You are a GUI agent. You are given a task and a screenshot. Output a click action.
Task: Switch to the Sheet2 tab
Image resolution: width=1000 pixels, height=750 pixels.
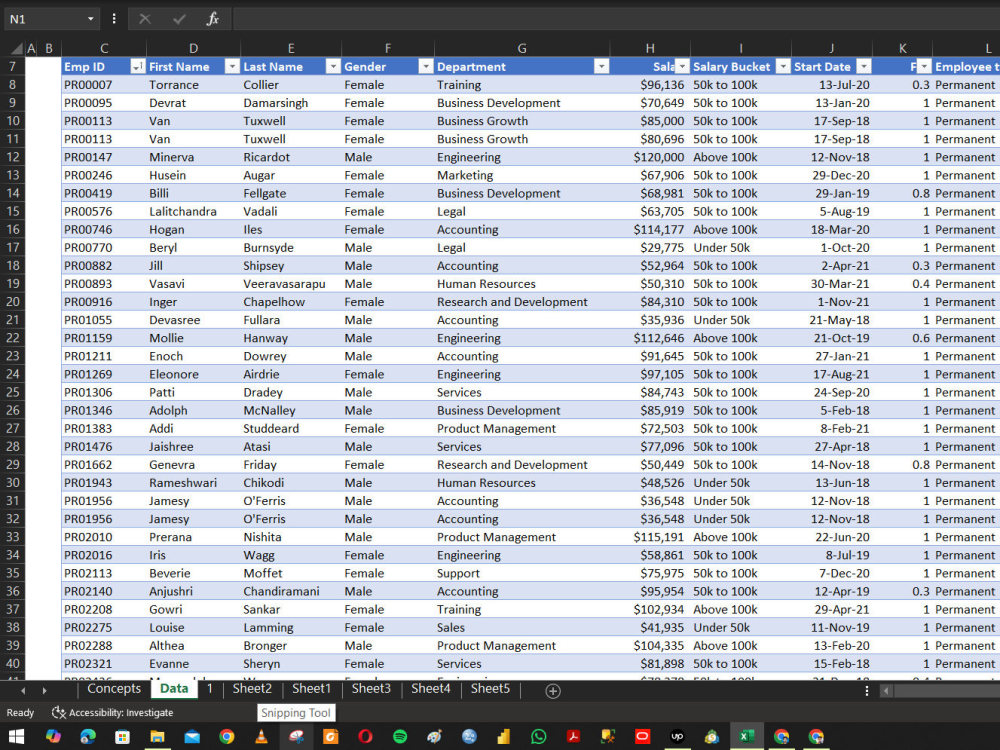[x=252, y=689]
